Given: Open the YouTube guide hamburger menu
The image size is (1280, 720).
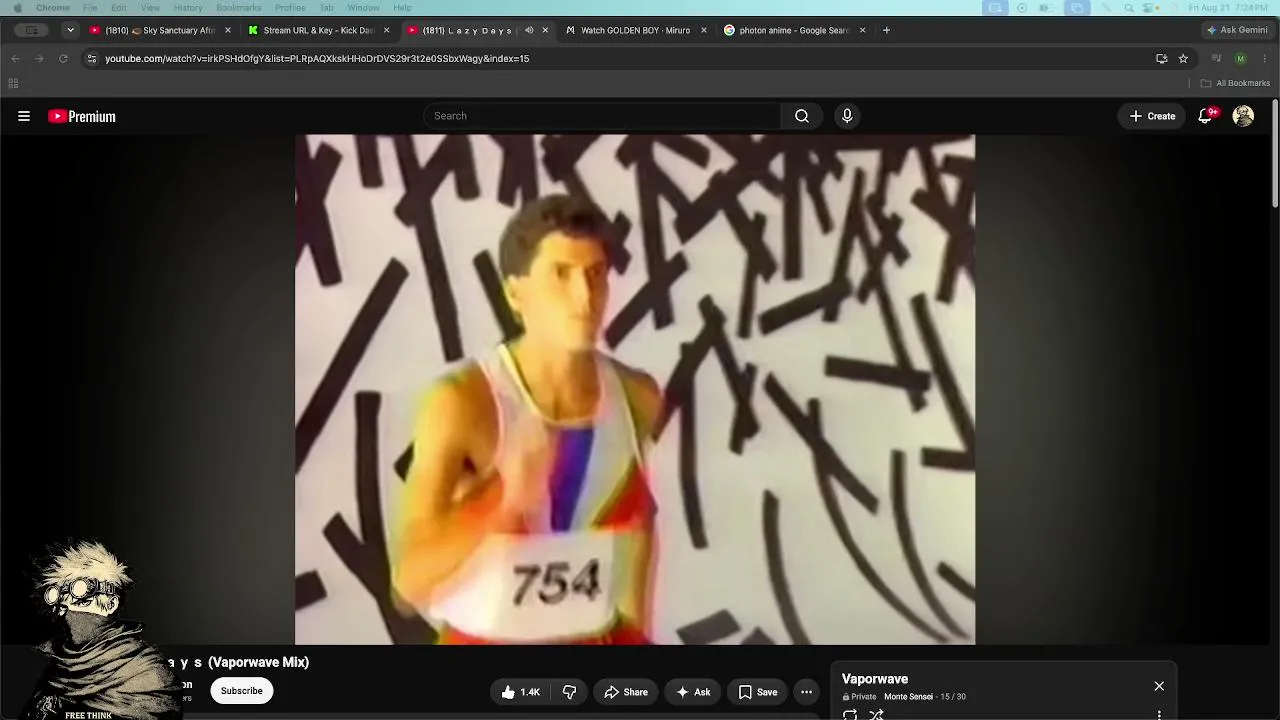Looking at the screenshot, I should point(24,116).
